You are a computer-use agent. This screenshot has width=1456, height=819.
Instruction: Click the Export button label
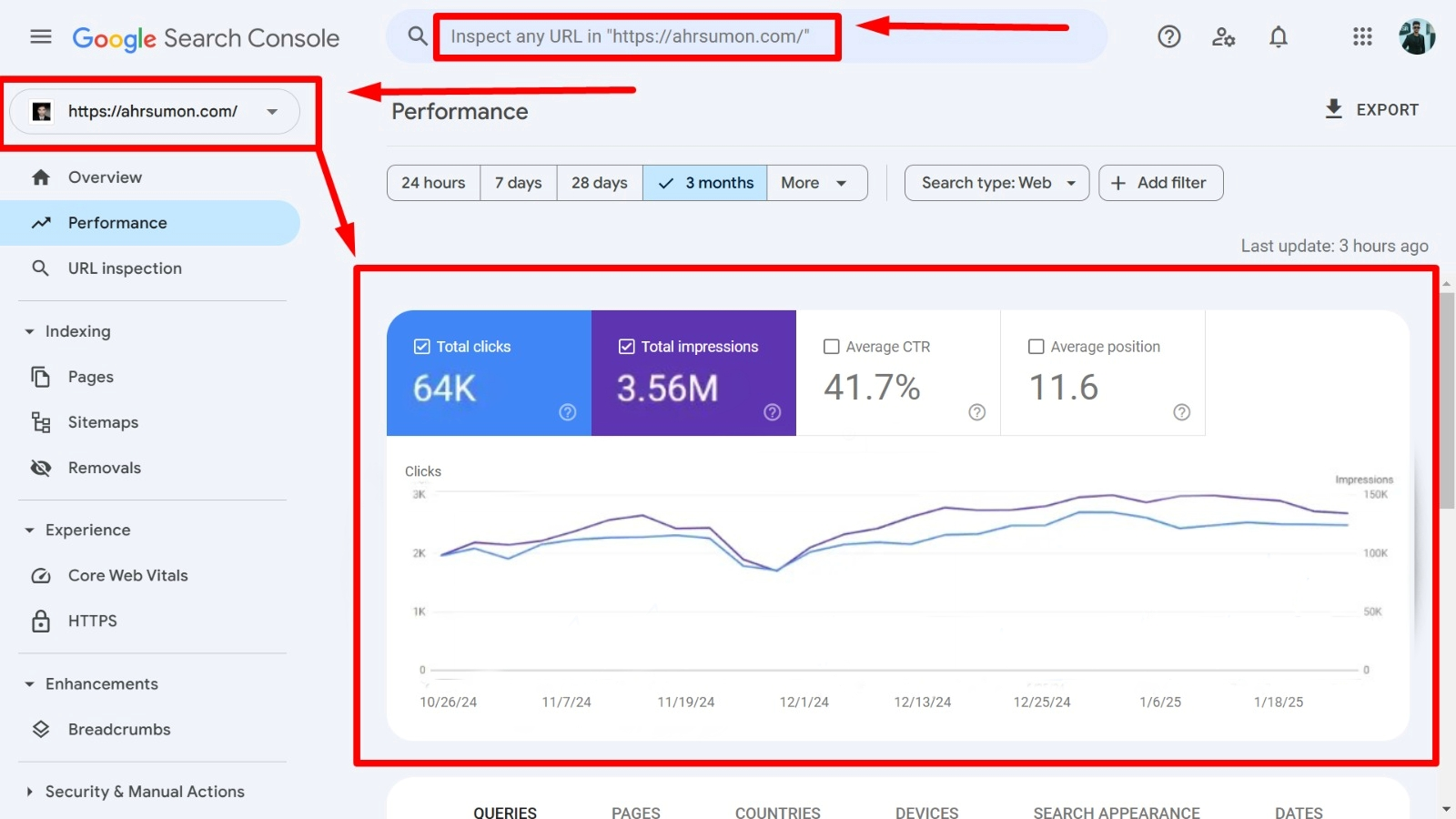(1388, 110)
